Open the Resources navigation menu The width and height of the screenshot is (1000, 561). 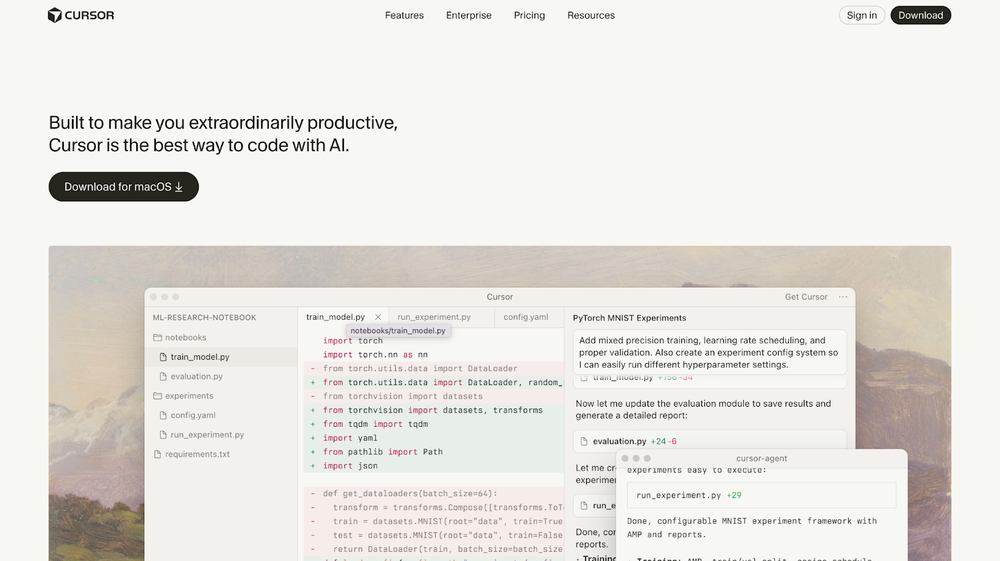[591, 15]
